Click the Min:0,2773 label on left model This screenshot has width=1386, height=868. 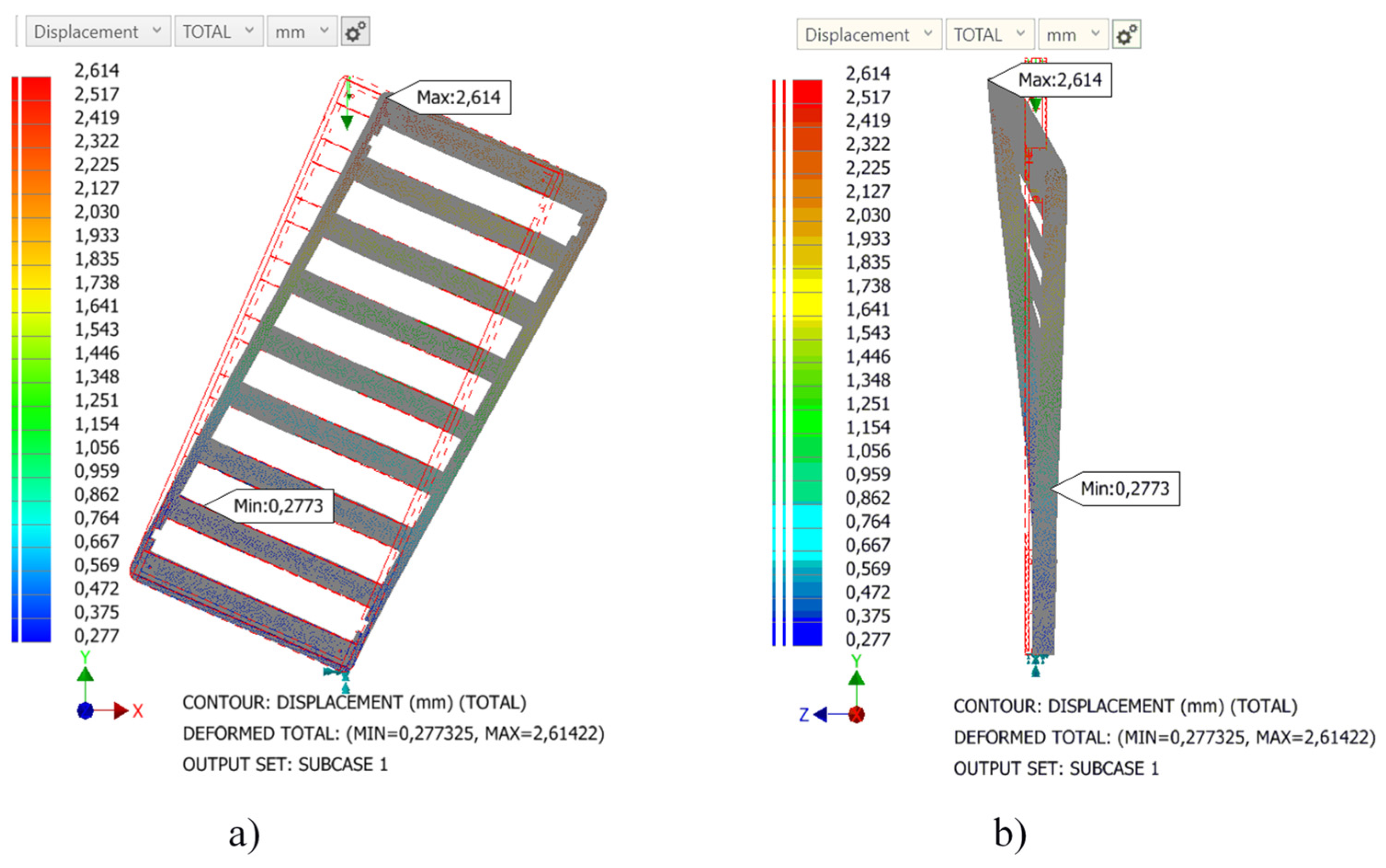pos(278,506)
